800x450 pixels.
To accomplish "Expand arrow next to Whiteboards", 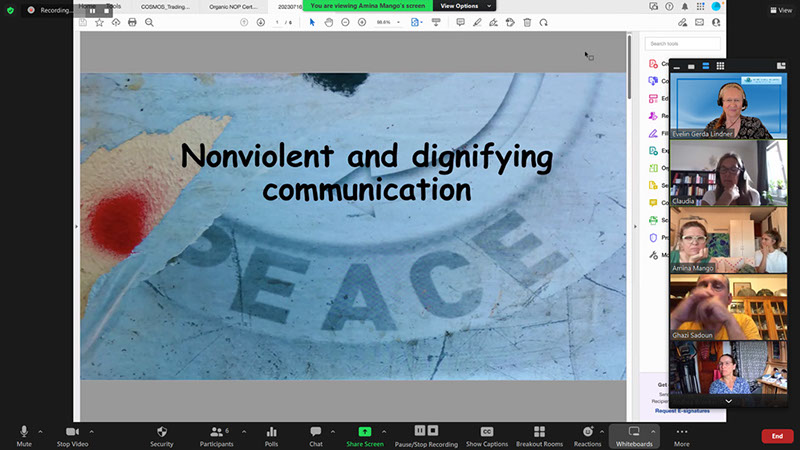I will point(653,432).
